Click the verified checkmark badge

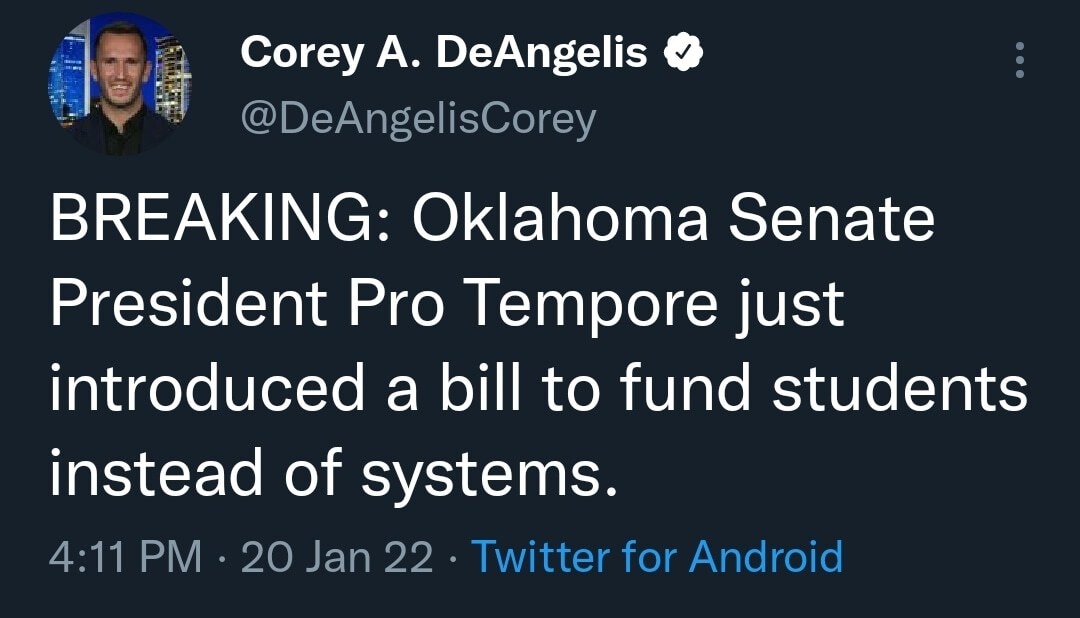tap(684, 52)
